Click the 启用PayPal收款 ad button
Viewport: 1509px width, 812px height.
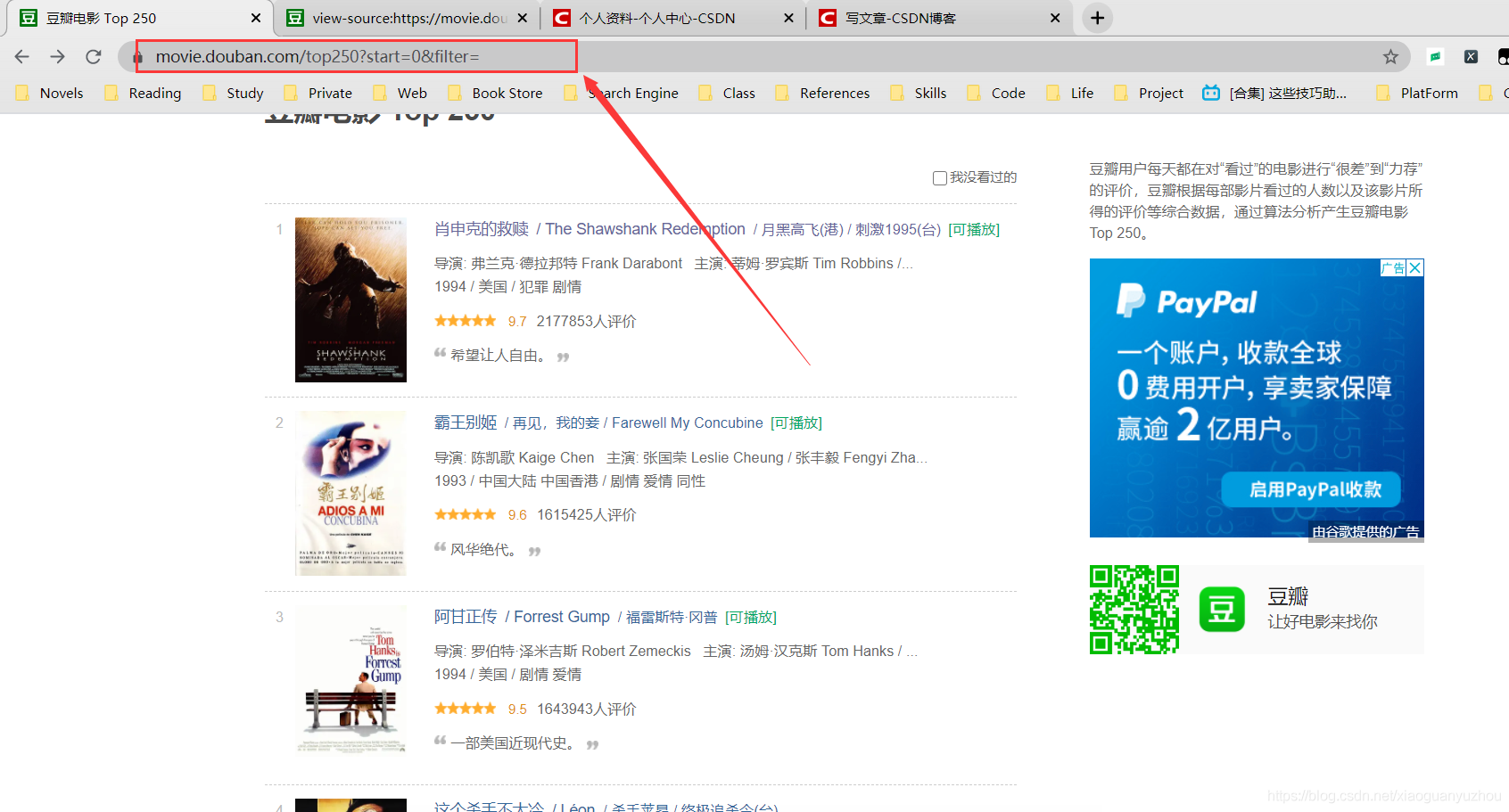(x=1311, y=489)
